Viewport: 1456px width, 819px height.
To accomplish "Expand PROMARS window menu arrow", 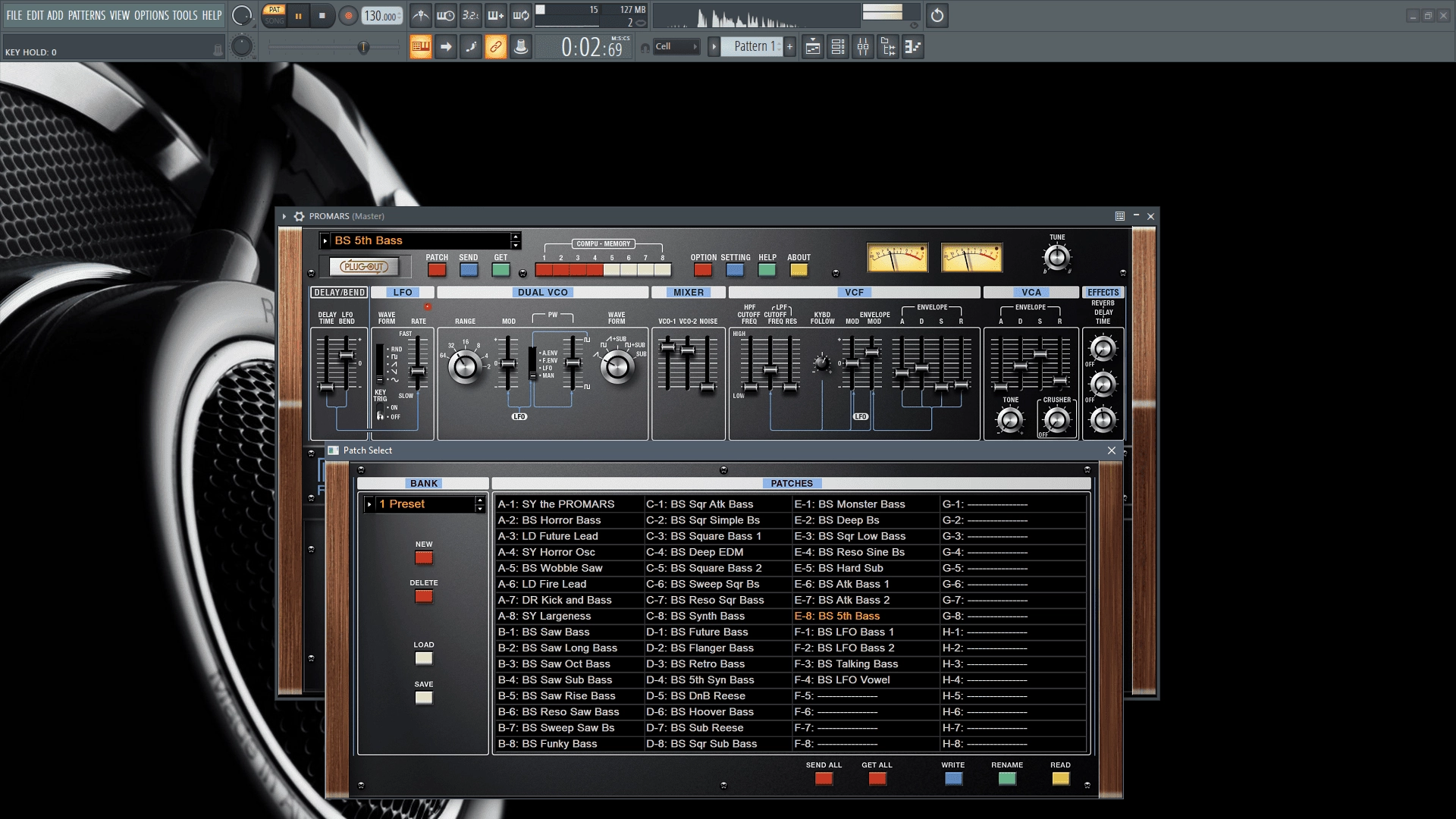I will 284,216.
